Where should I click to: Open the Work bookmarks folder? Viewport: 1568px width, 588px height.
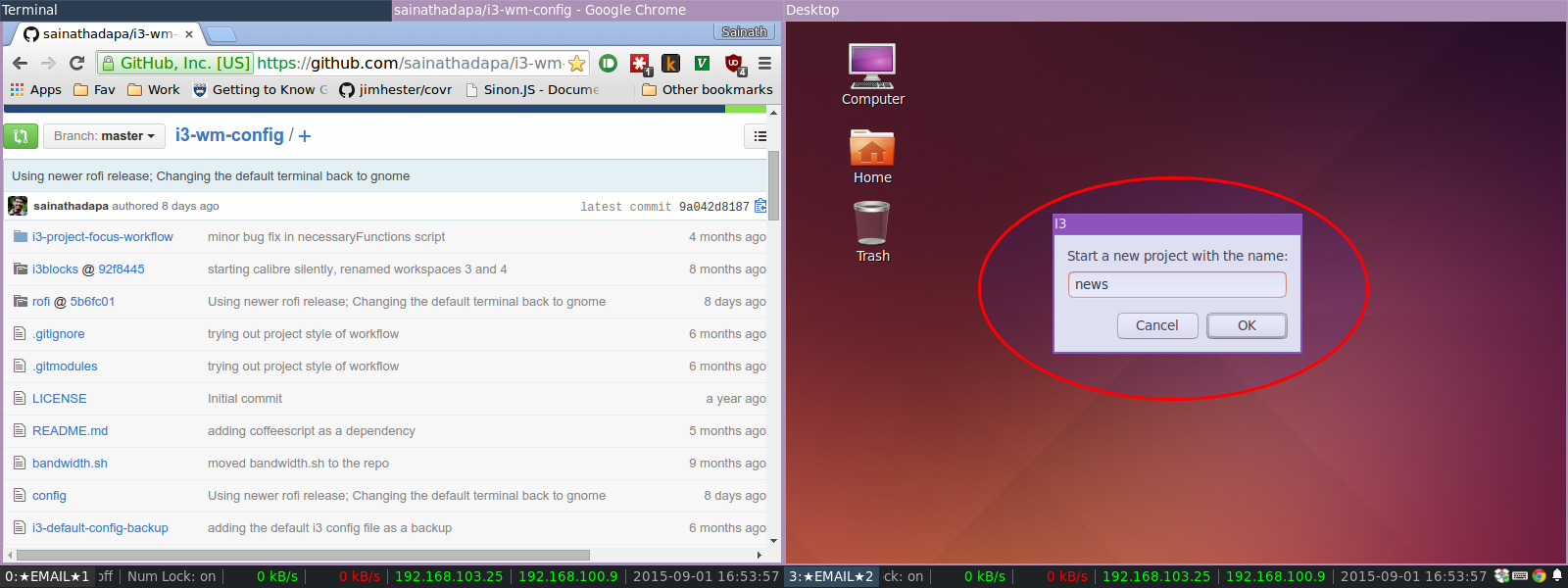click(x=154, y=89)
